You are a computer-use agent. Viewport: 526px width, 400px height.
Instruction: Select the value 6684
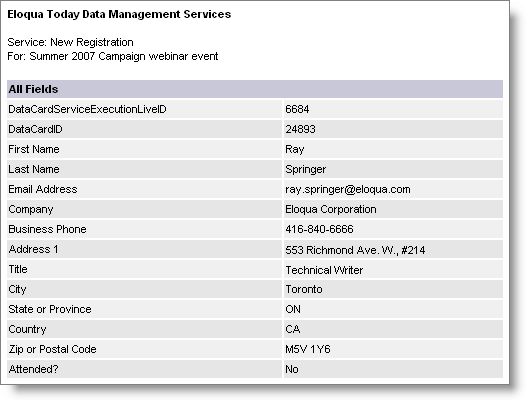click(297, 109)
